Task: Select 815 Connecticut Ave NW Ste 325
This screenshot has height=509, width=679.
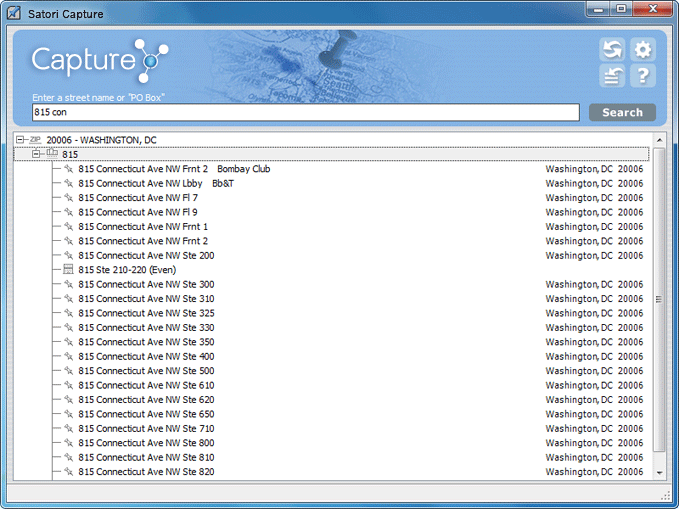Action: pyautogui.click(x=146, y=313)
